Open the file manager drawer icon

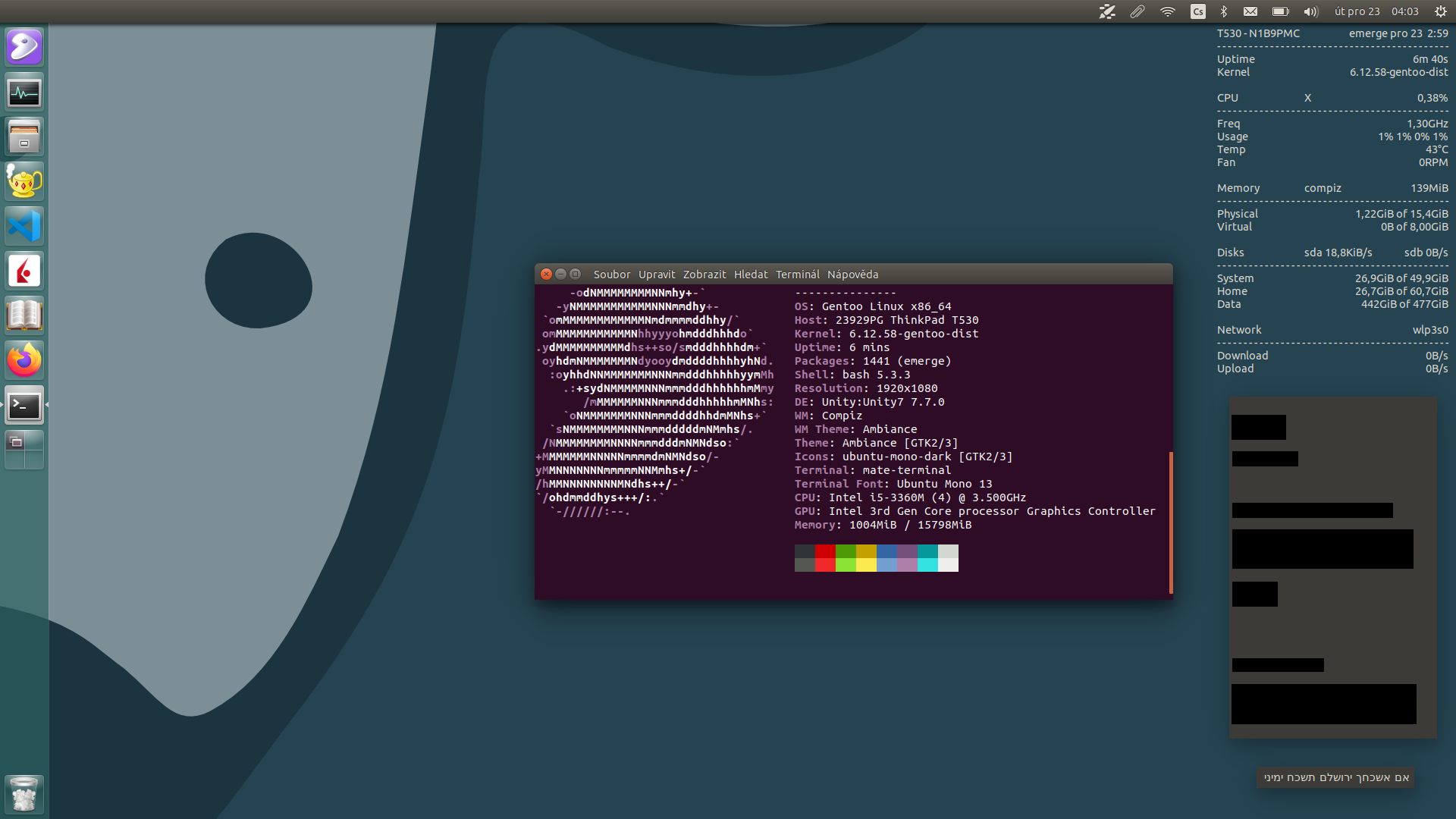(x=24, y=137)
